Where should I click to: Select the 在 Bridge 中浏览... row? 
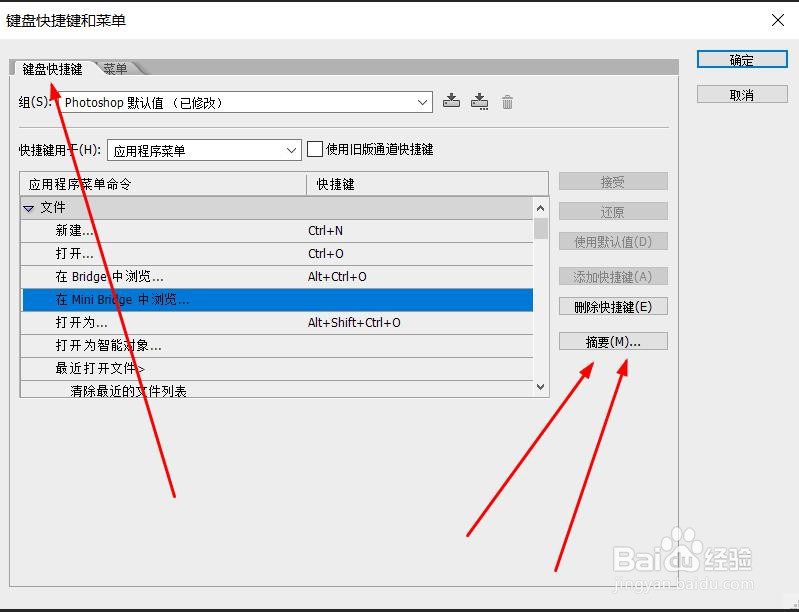277,277
